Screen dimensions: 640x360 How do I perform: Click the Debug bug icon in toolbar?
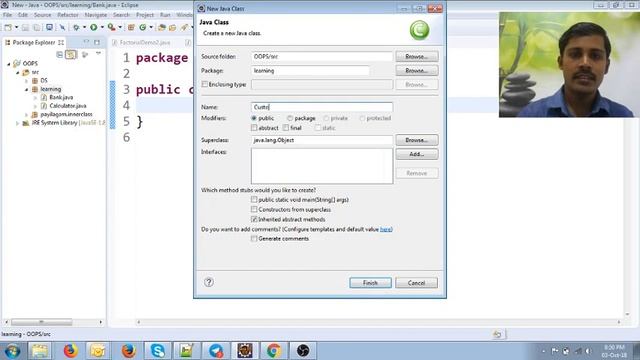pos(76,27)
